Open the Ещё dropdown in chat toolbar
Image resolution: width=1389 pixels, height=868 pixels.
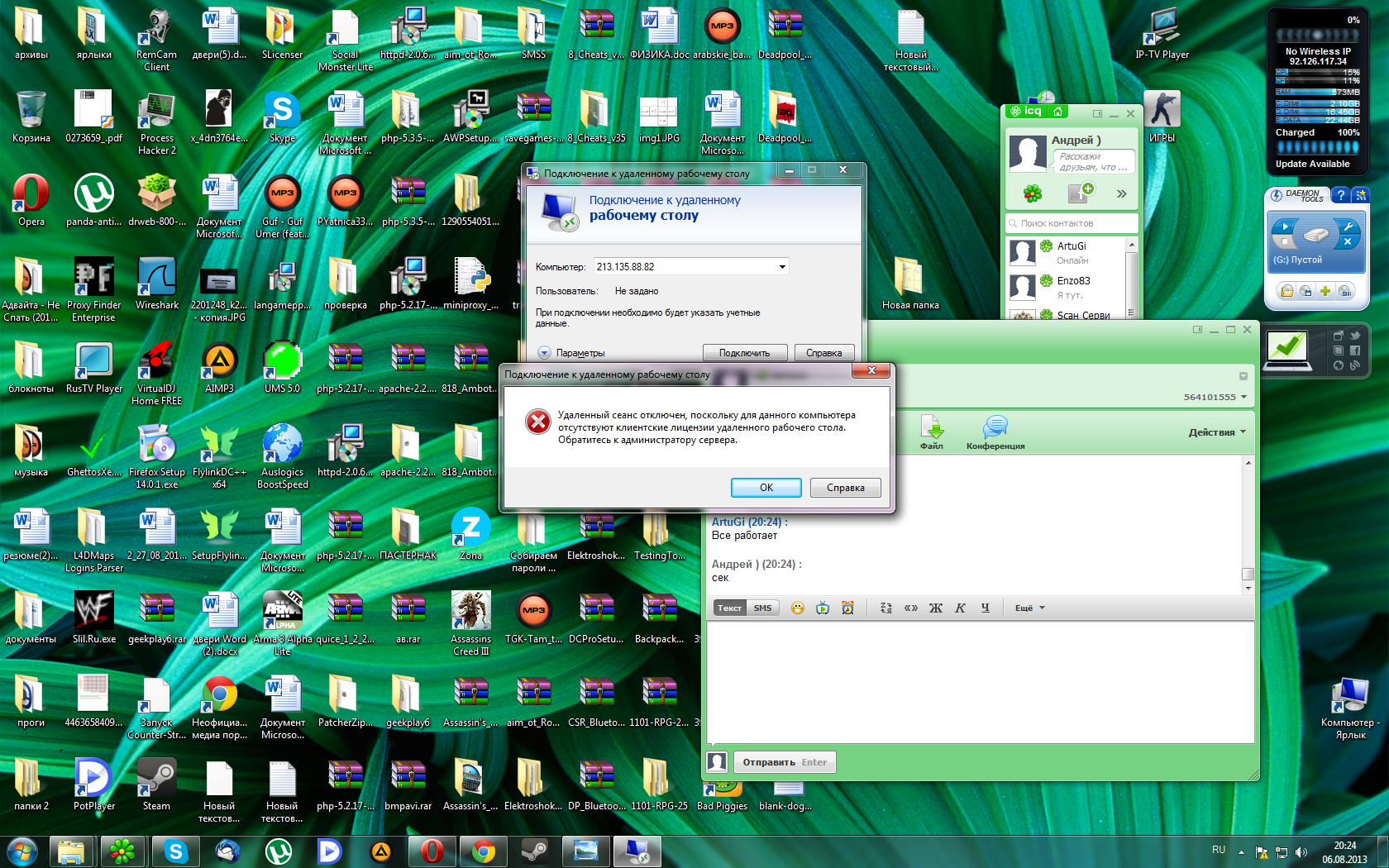pos(1030,608)
